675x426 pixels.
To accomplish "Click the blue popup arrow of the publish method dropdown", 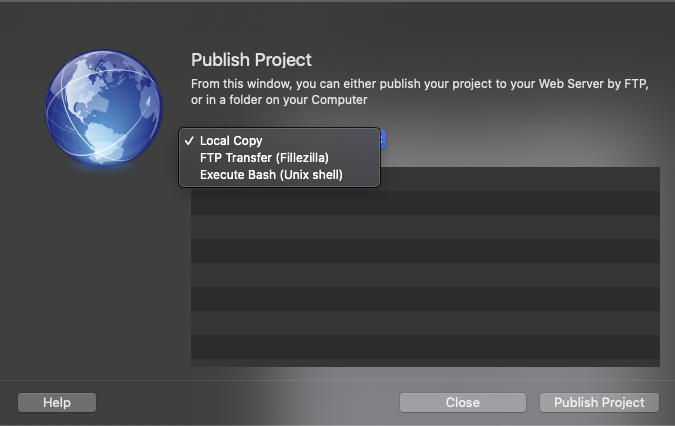I will click(382, 139).
